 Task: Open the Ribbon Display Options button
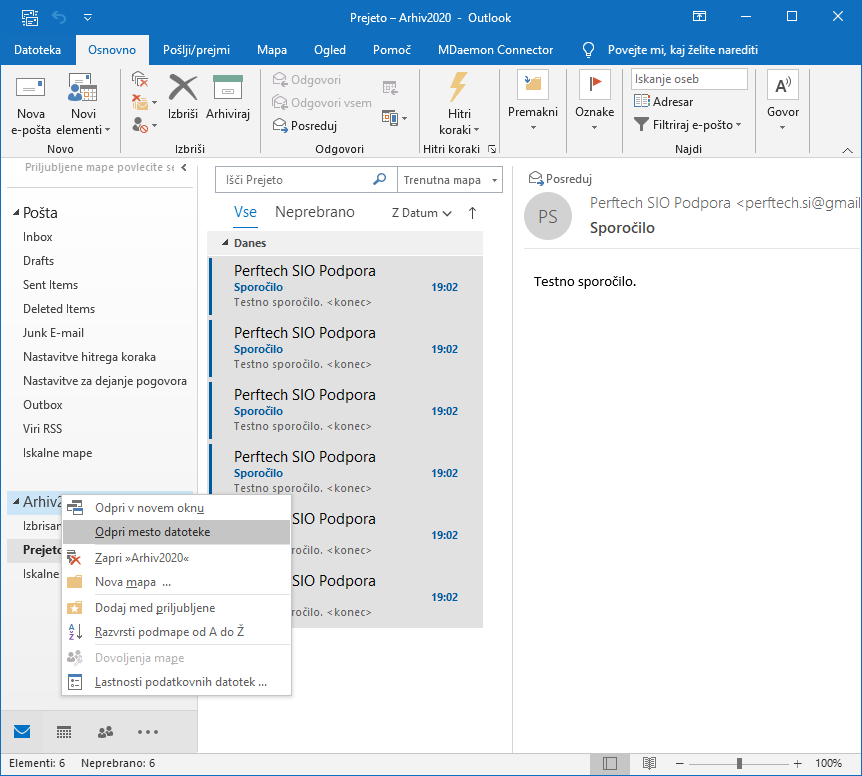[x=699, y=16]
